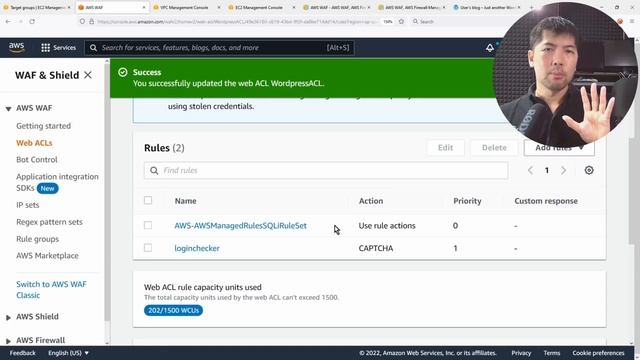This screenshot has height=360, width=640.
Task: Click the Feedback button in footer
Action: pos(22,353)
